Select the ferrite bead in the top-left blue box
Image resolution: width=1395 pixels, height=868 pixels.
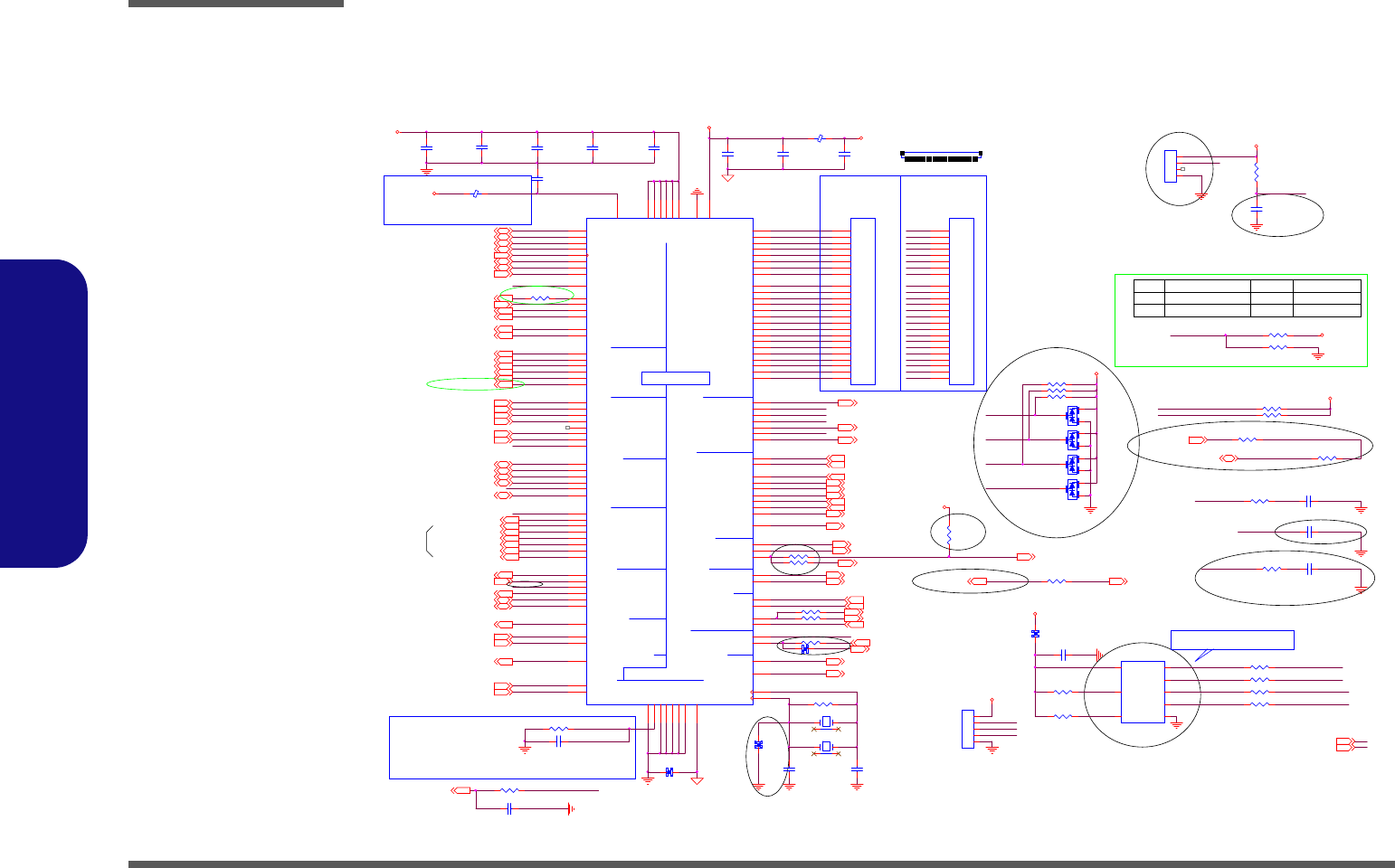[x=476, y=193]
